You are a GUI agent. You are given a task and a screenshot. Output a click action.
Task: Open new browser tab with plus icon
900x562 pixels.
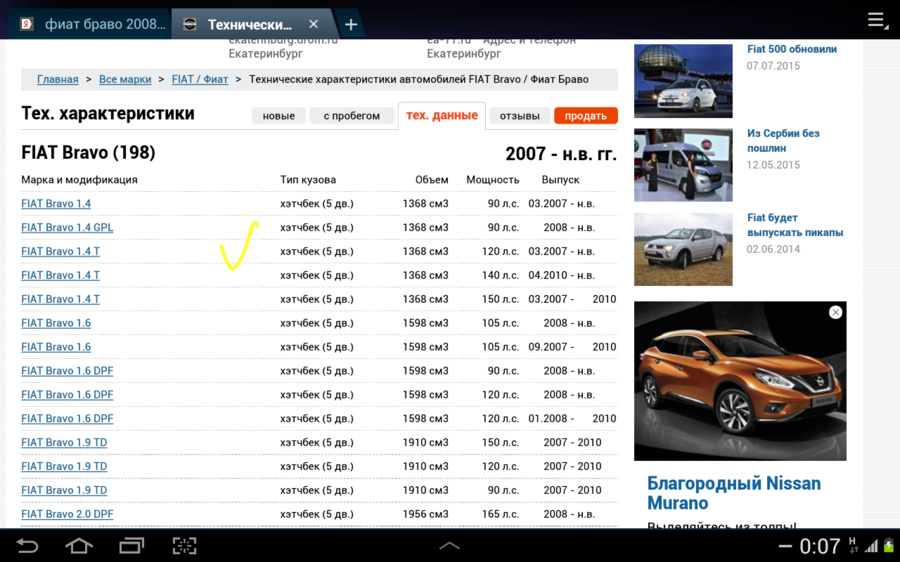(x=351, y=25)
